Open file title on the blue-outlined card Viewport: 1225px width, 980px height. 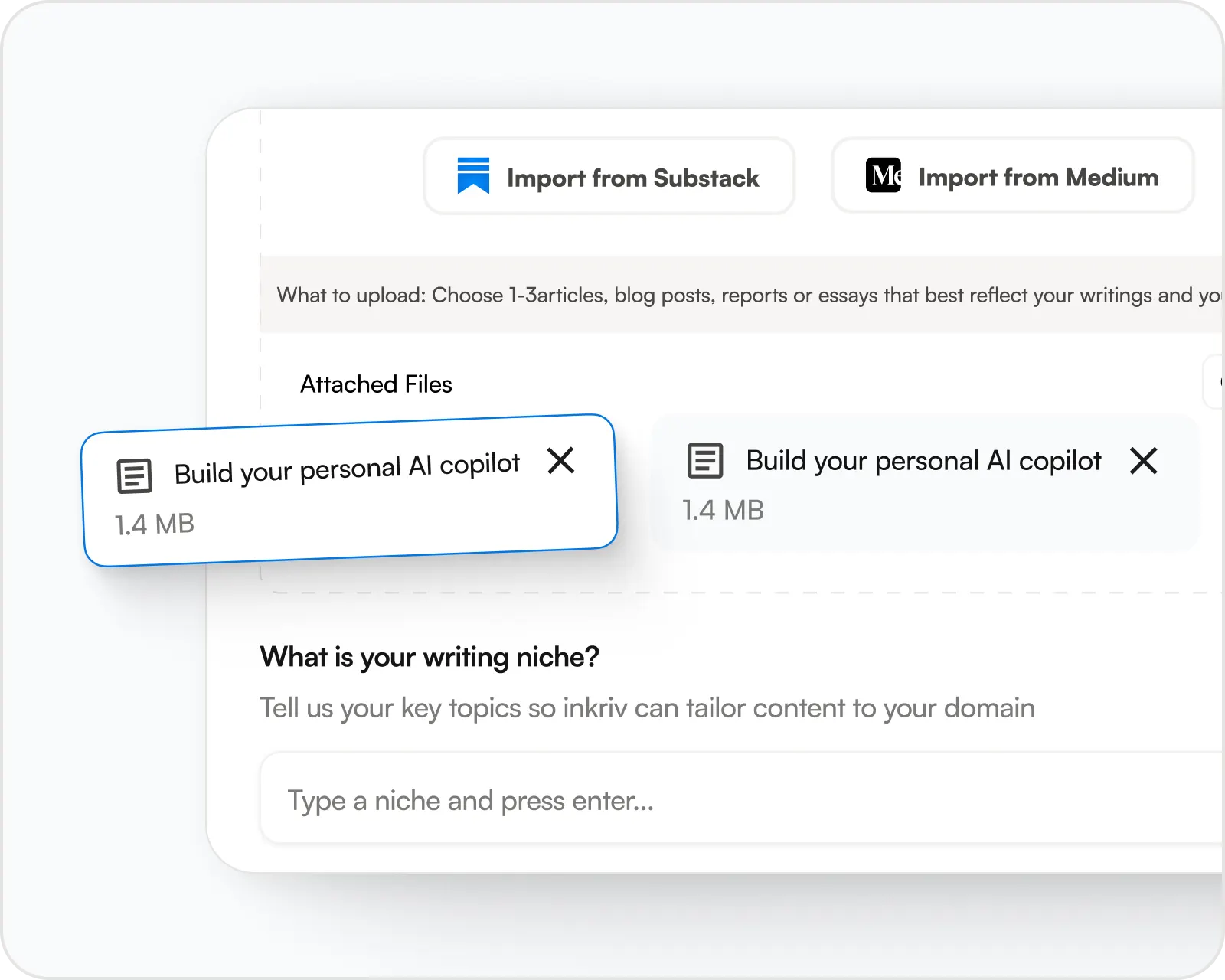click(x=347, y=468)
